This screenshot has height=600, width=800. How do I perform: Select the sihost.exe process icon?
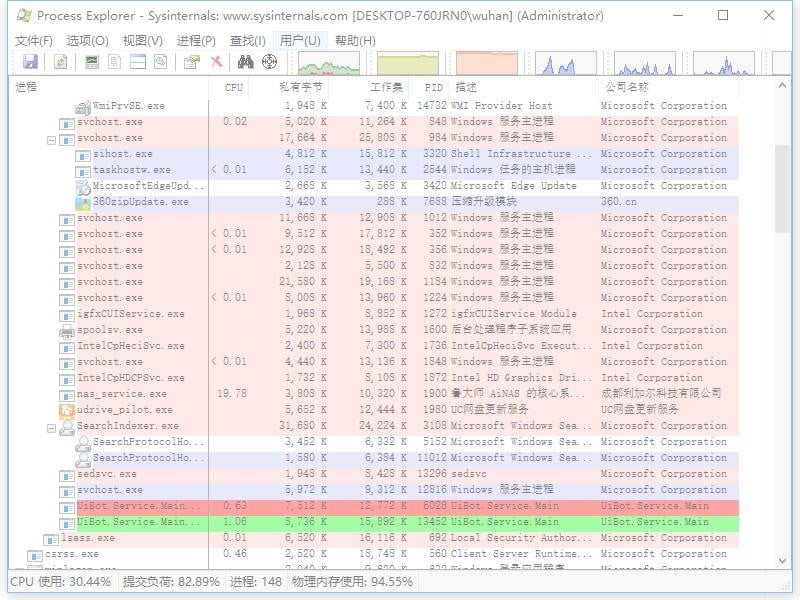(x=83, y=156)
